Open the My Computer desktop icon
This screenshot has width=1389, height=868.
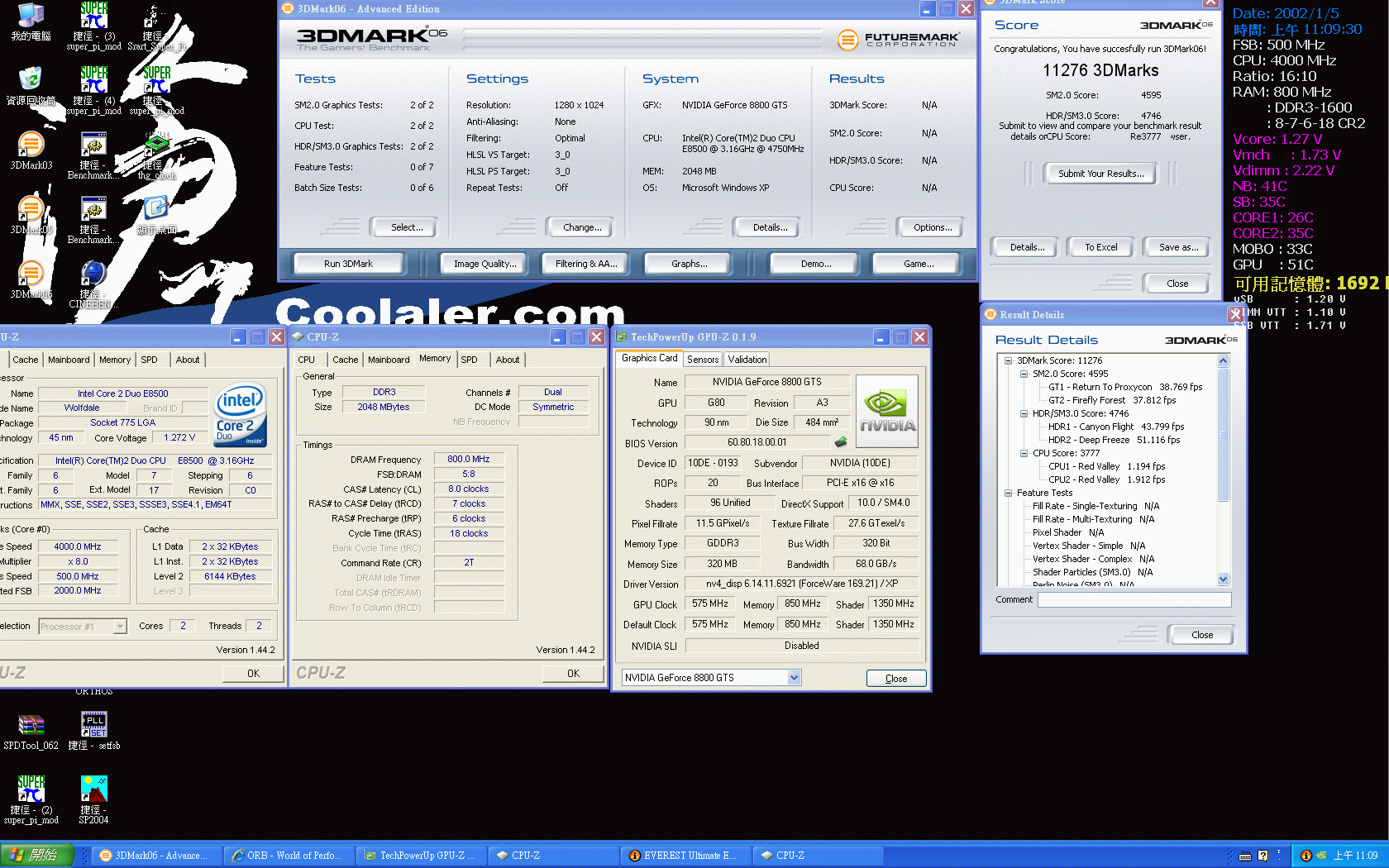click(31, 17)
